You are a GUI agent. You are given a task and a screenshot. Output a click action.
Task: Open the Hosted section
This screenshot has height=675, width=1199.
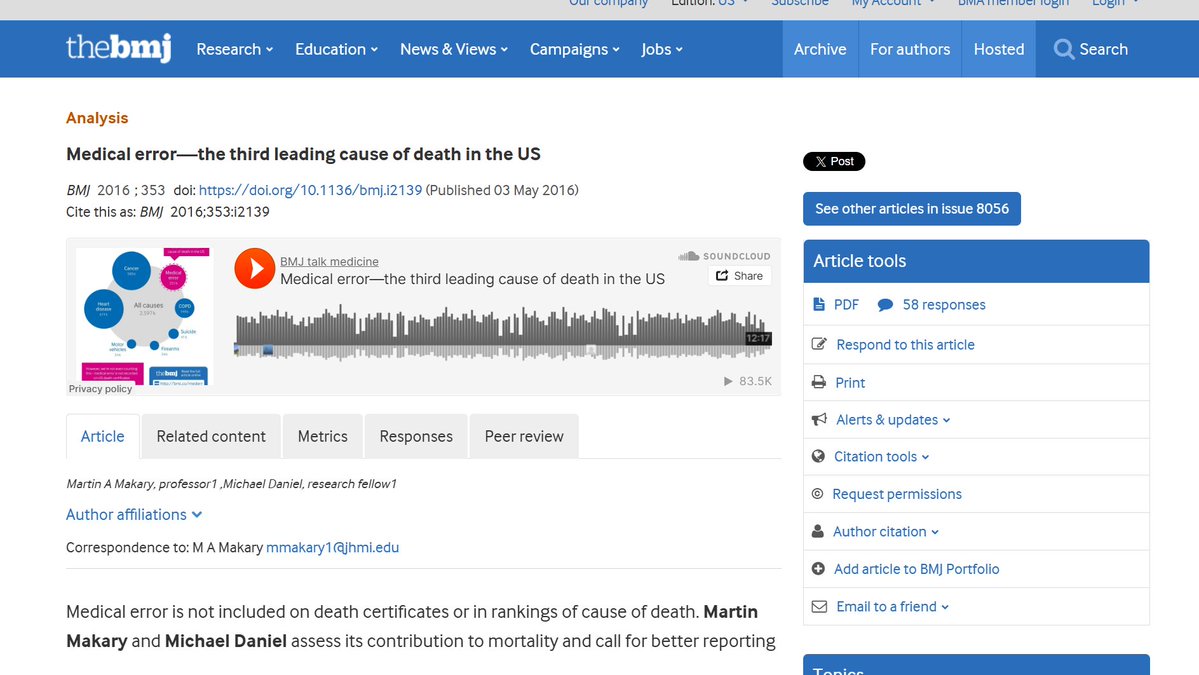999,49
